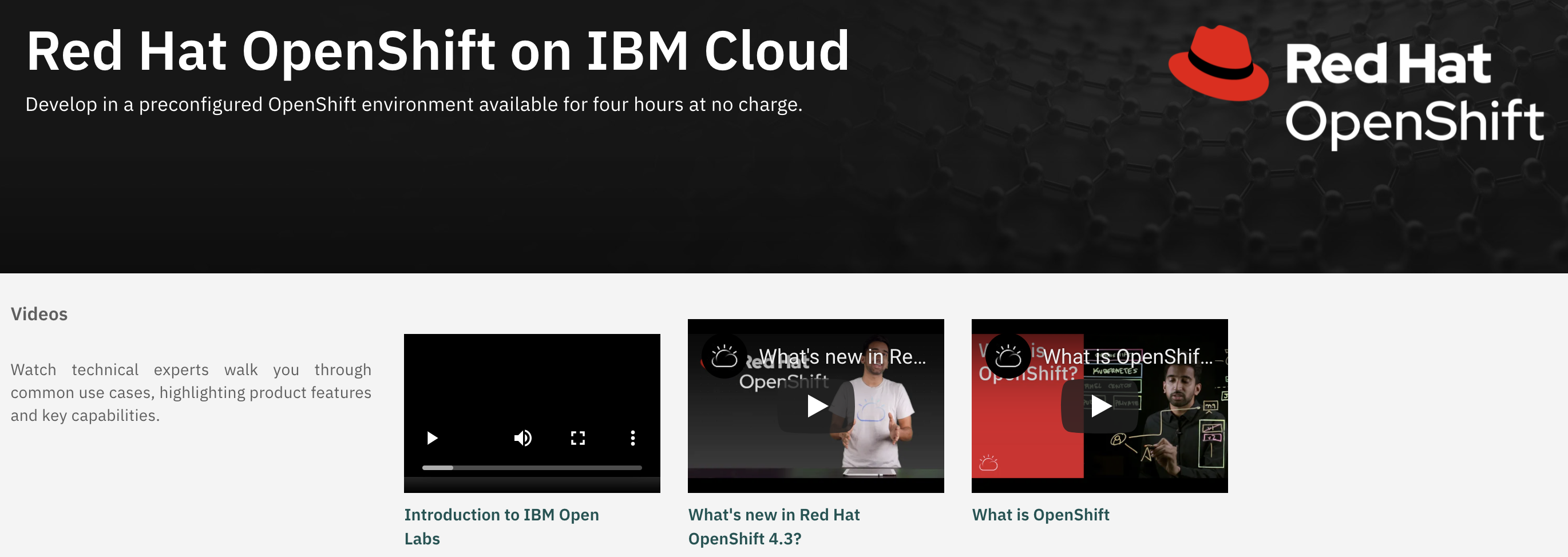Open the 'What is OpenShif...' video title overlay
1568x557 pixels.
click(x=1127, y=356)
